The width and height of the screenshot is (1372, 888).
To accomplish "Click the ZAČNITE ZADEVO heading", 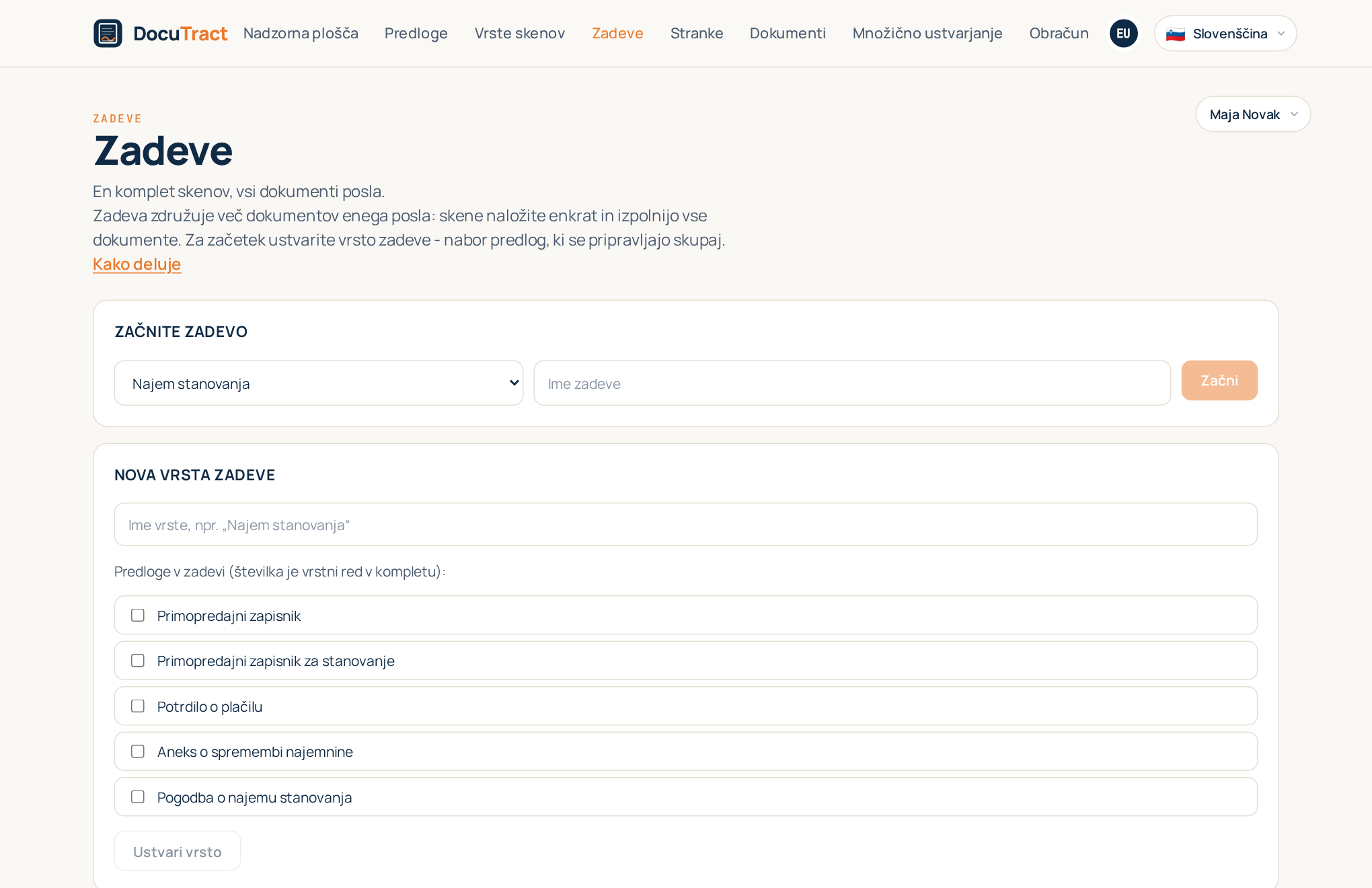I will pos(181,332).
